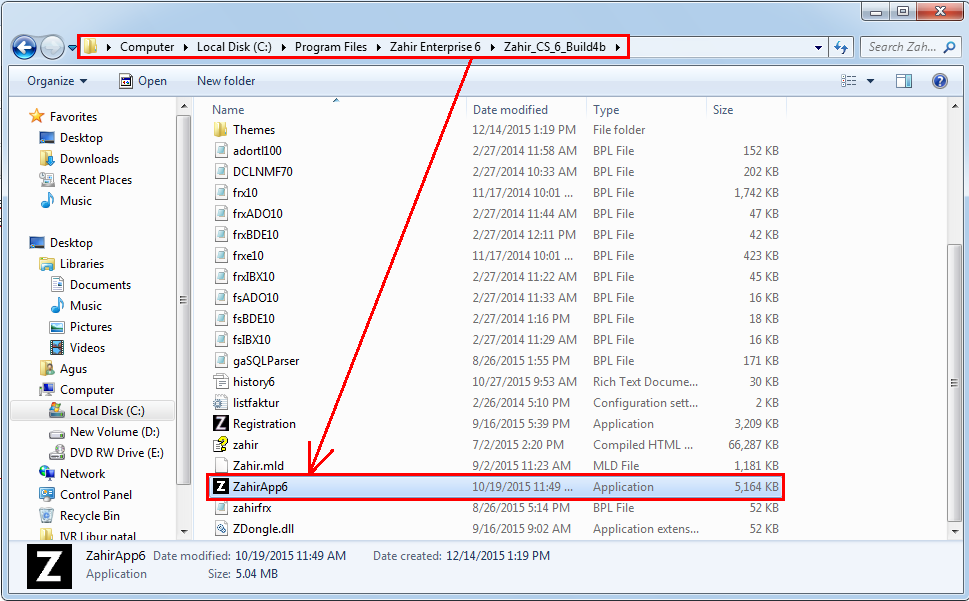Select the frxADO10 file

tap(257, 214)
